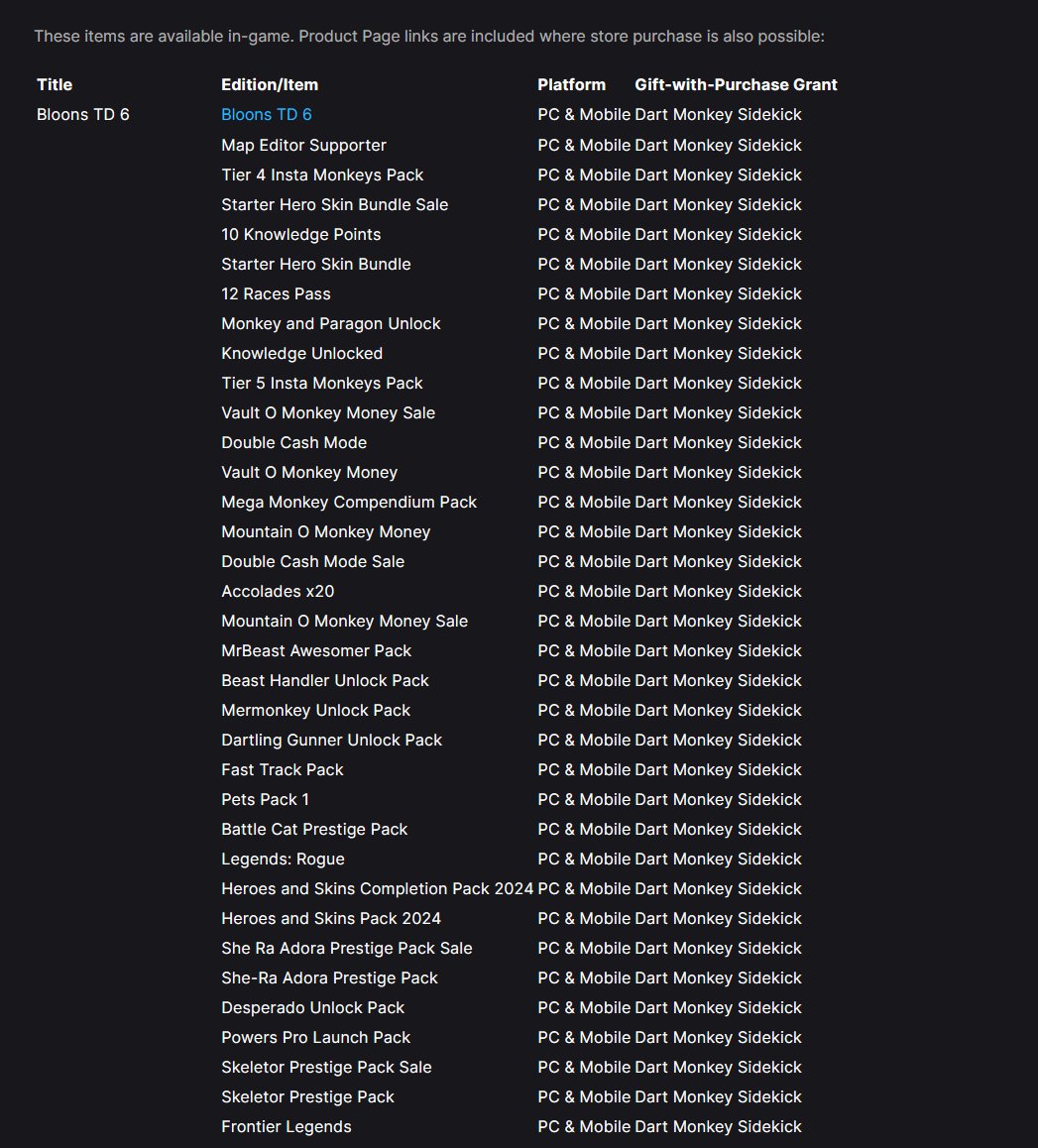Click 'Dart Monkey Sidekick' in Accolades x20 row
Viewport: 1038px width, 1148px height.
point(718,592)
